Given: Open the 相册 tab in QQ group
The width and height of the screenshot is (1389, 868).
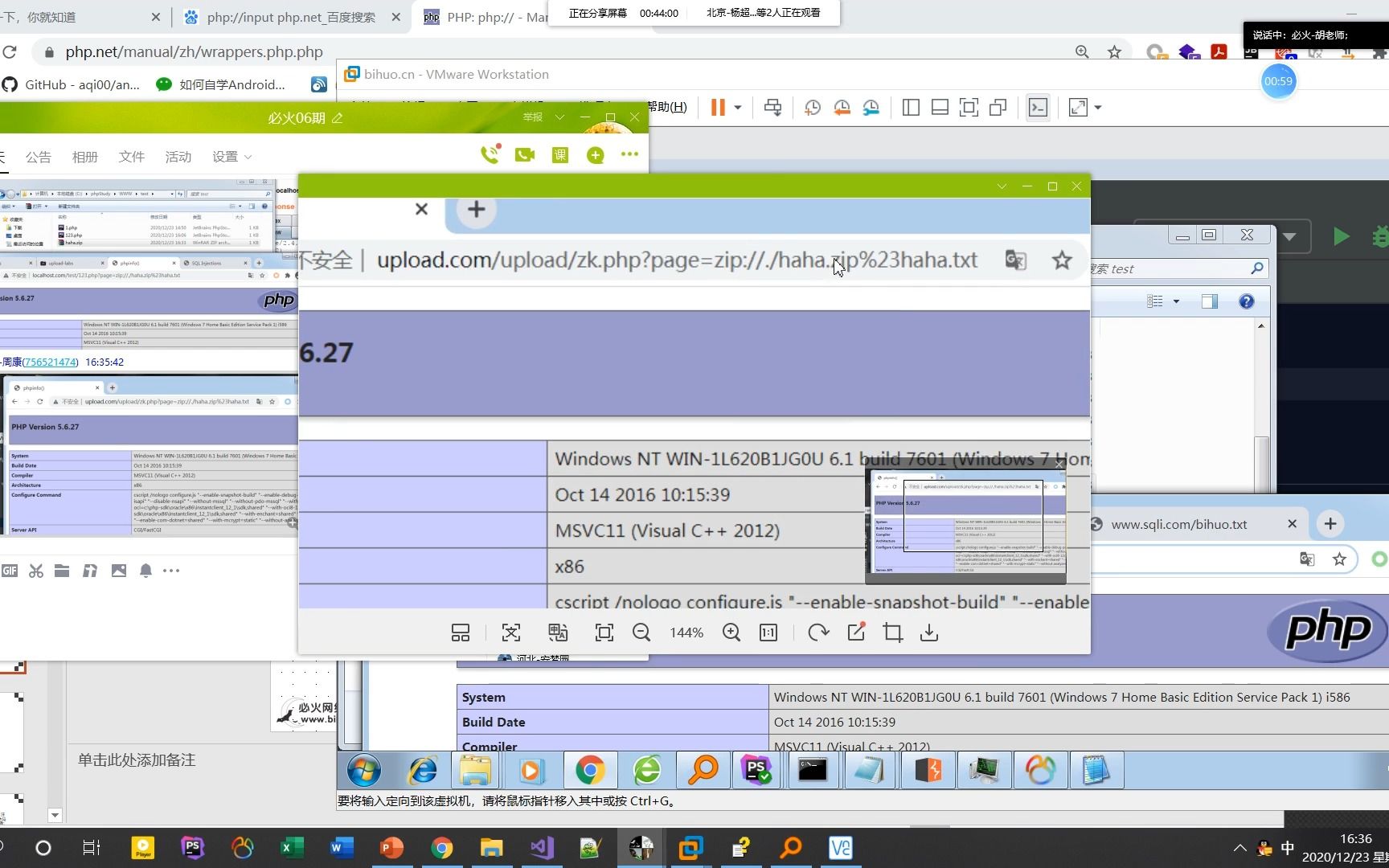Looking at the screenshot, I should coord(84,157).
